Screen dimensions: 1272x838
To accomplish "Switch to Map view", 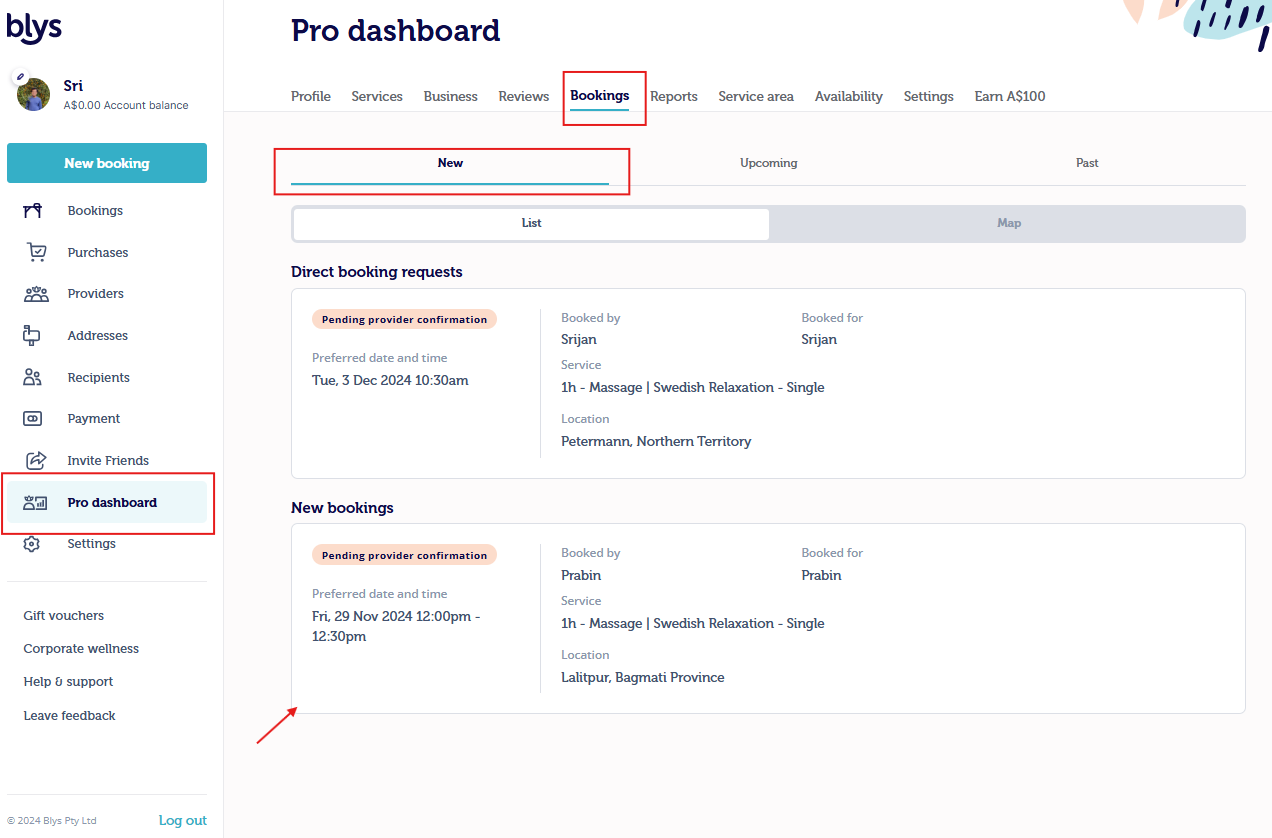I will pyautogui.click(x=1009, y=224).
